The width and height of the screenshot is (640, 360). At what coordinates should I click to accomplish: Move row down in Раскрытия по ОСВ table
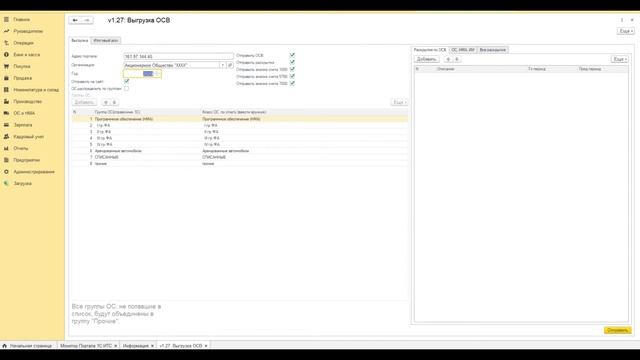click(456, 59)
